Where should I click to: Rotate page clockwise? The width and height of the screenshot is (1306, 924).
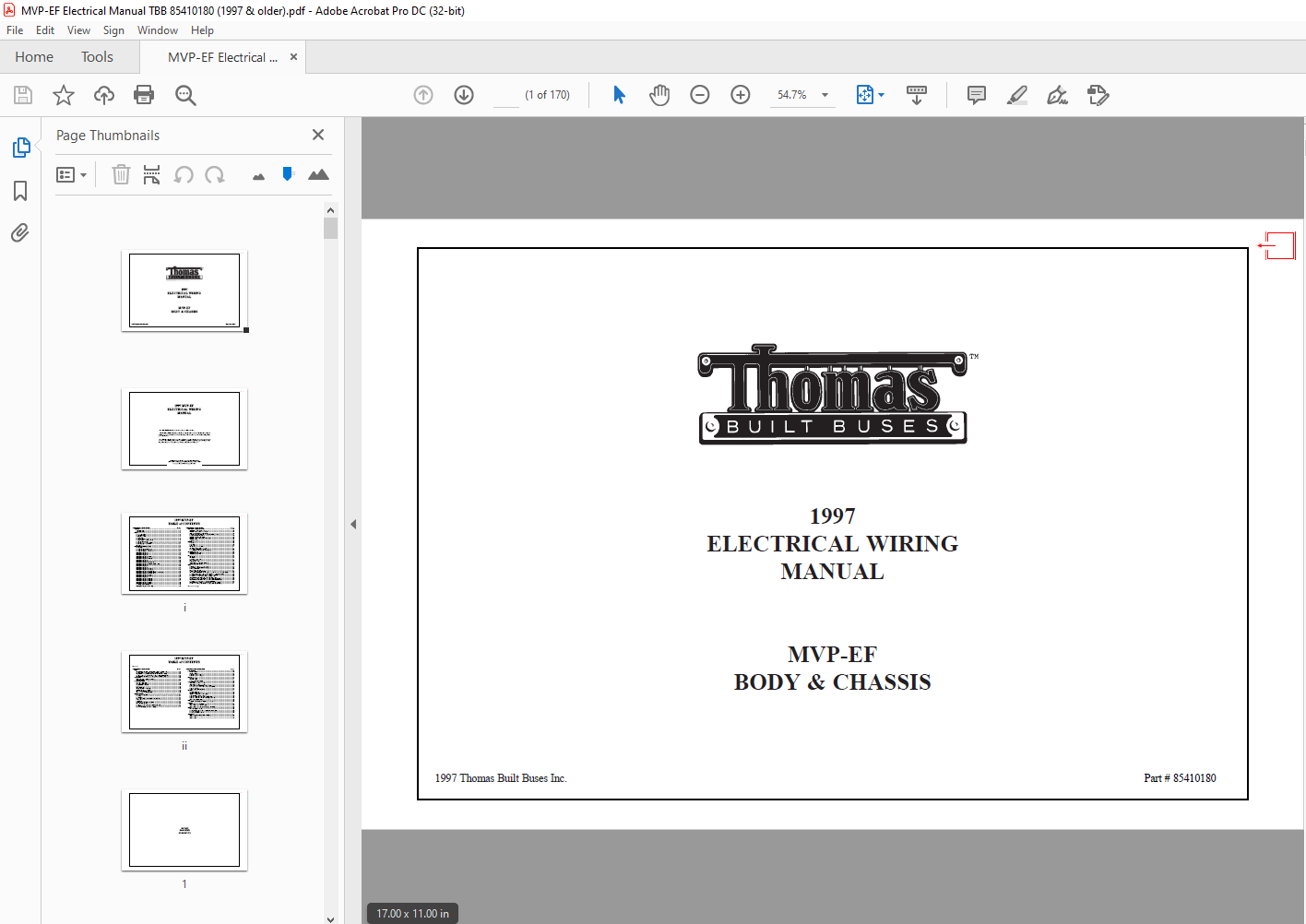[x=215, y=174]
